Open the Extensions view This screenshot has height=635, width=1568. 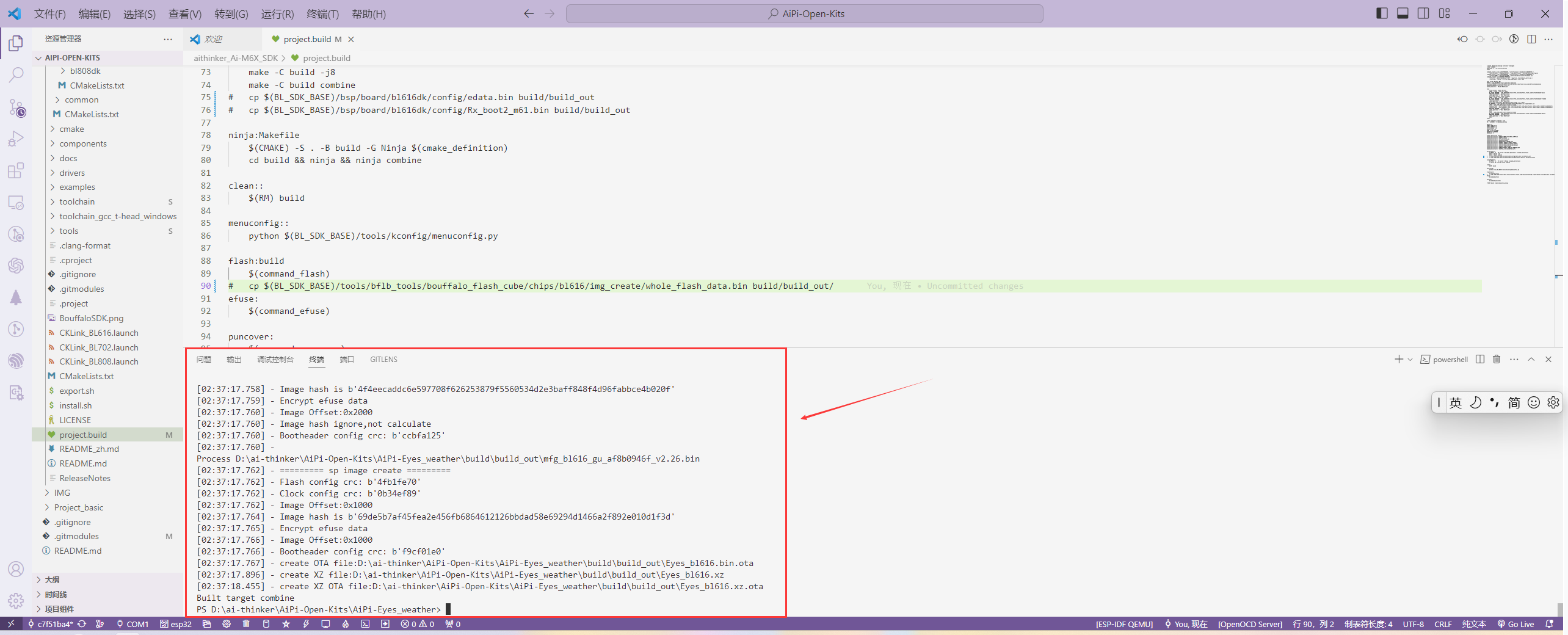(16, 171)
